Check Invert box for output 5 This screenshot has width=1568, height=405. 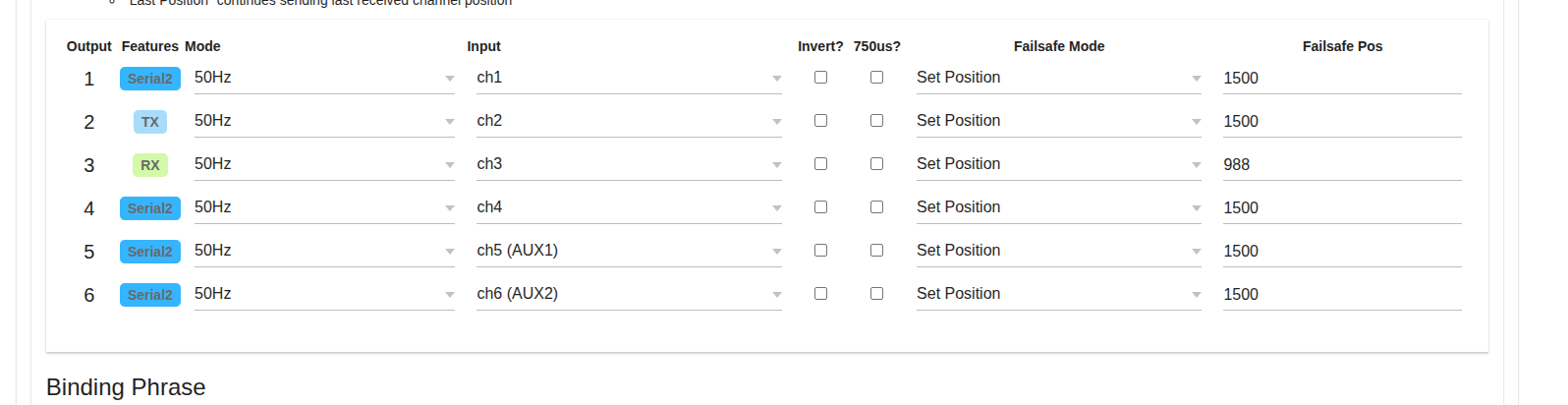pyautogui.click(x=820, y=251)
